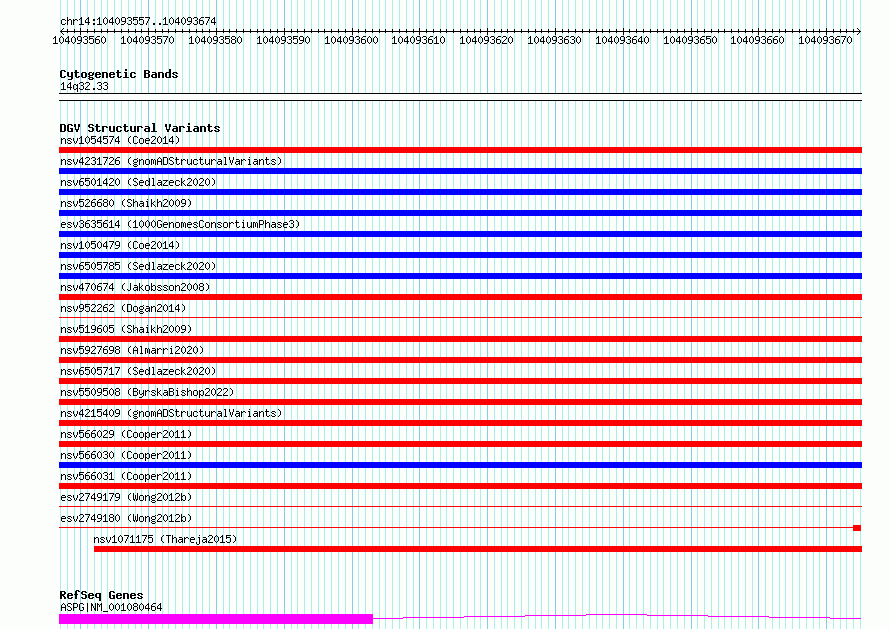
Task: Open the nsv566029 (Cooper2011) label
Action: click(126, 434)
